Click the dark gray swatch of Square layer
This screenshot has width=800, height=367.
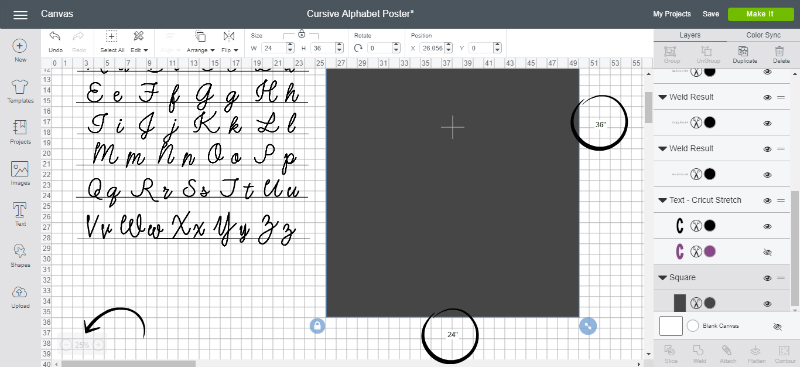710,303
